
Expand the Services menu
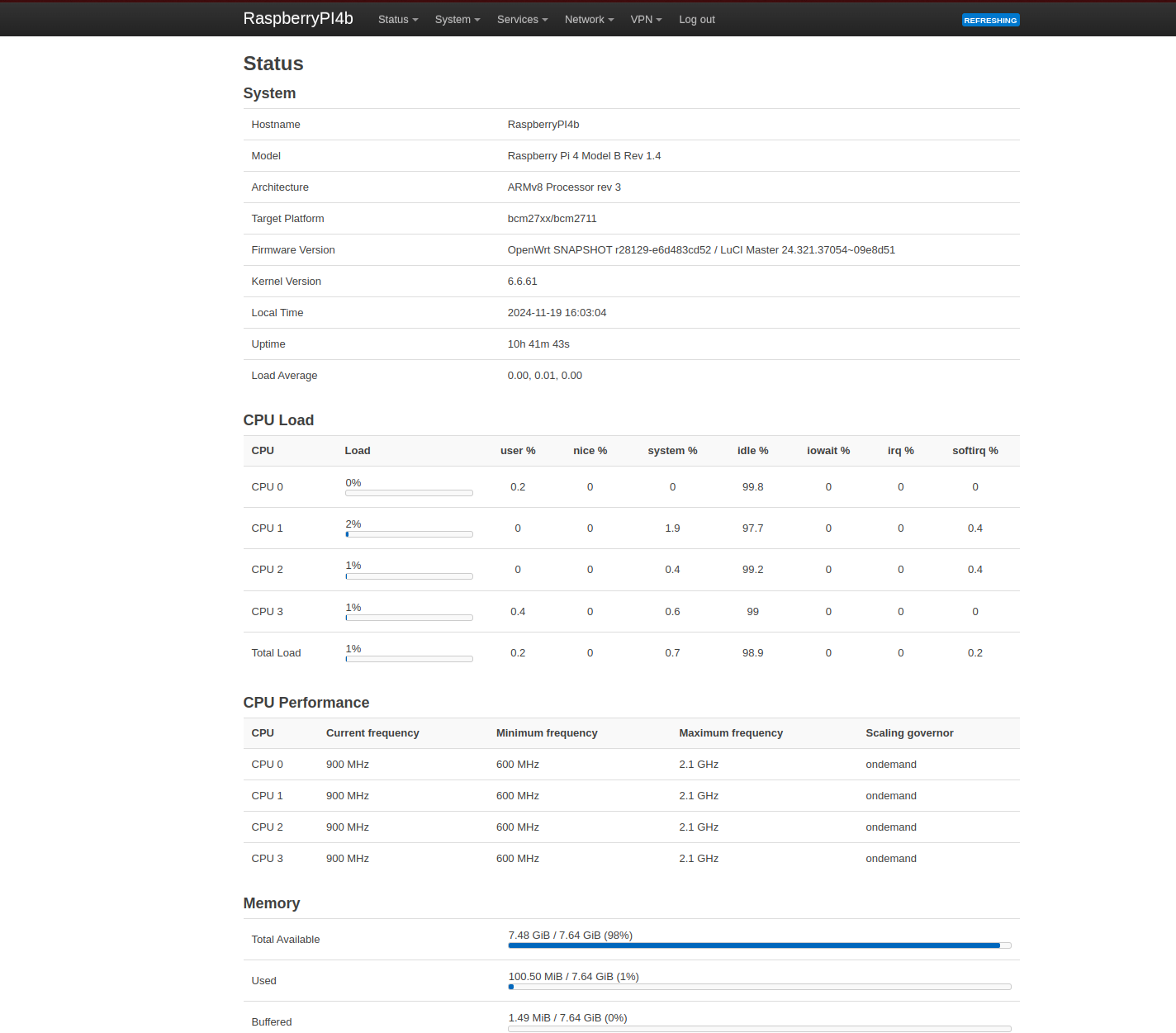click(x=522, y=19)
